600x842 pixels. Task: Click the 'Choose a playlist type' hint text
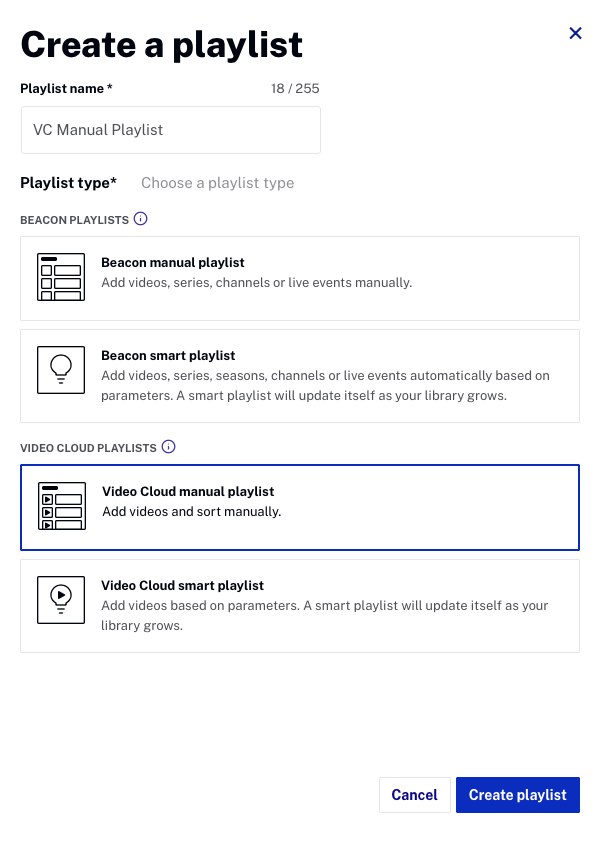[x=218, y=183]
